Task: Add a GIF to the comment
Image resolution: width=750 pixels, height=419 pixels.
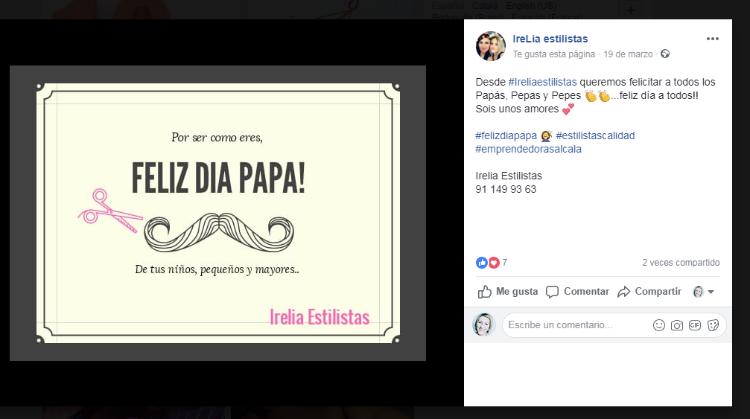Action: (695, 325)
